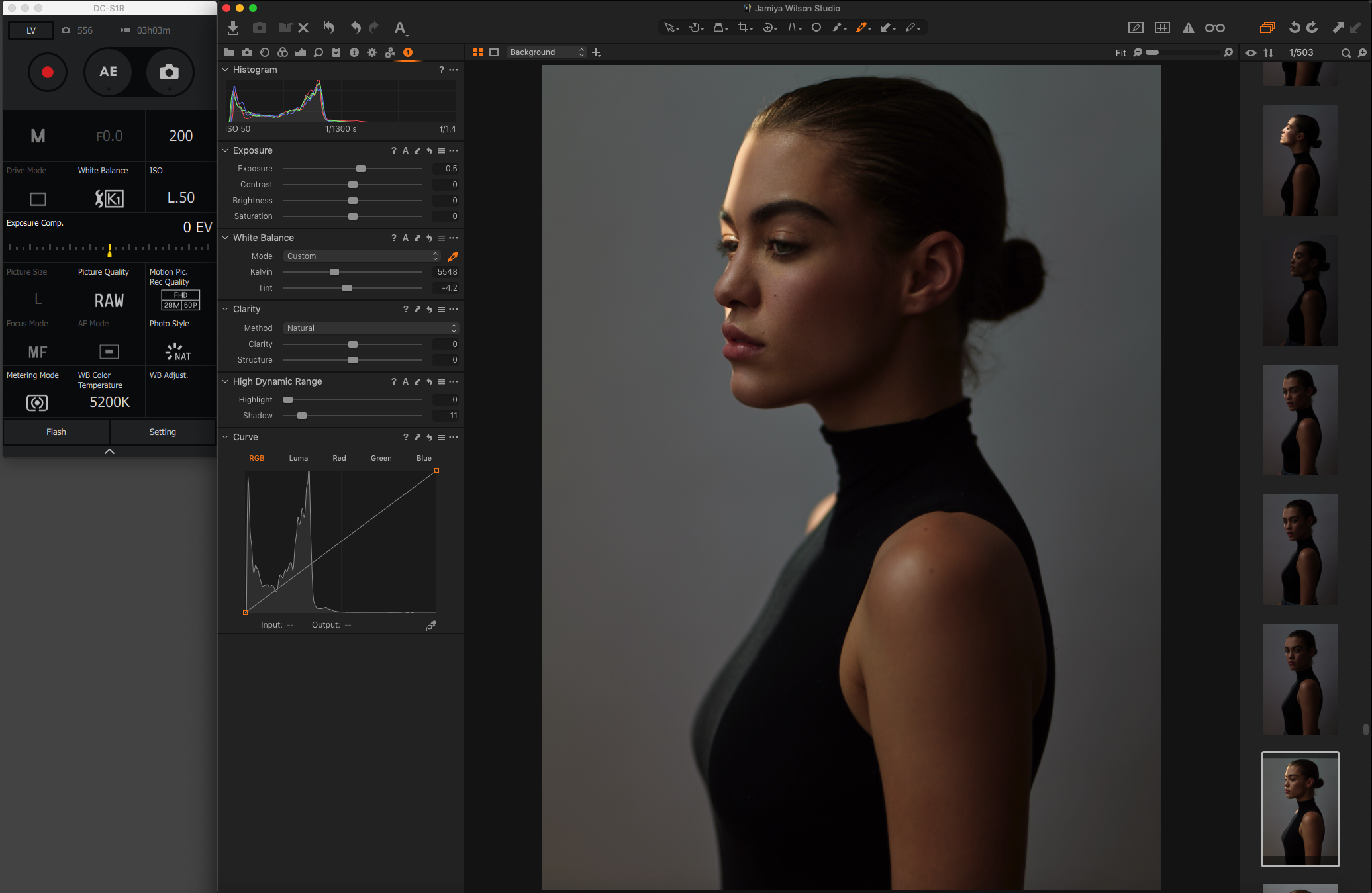Click the Shadow slider handle
Screen dimensions: 1372x893
click(x=302, y=416)
